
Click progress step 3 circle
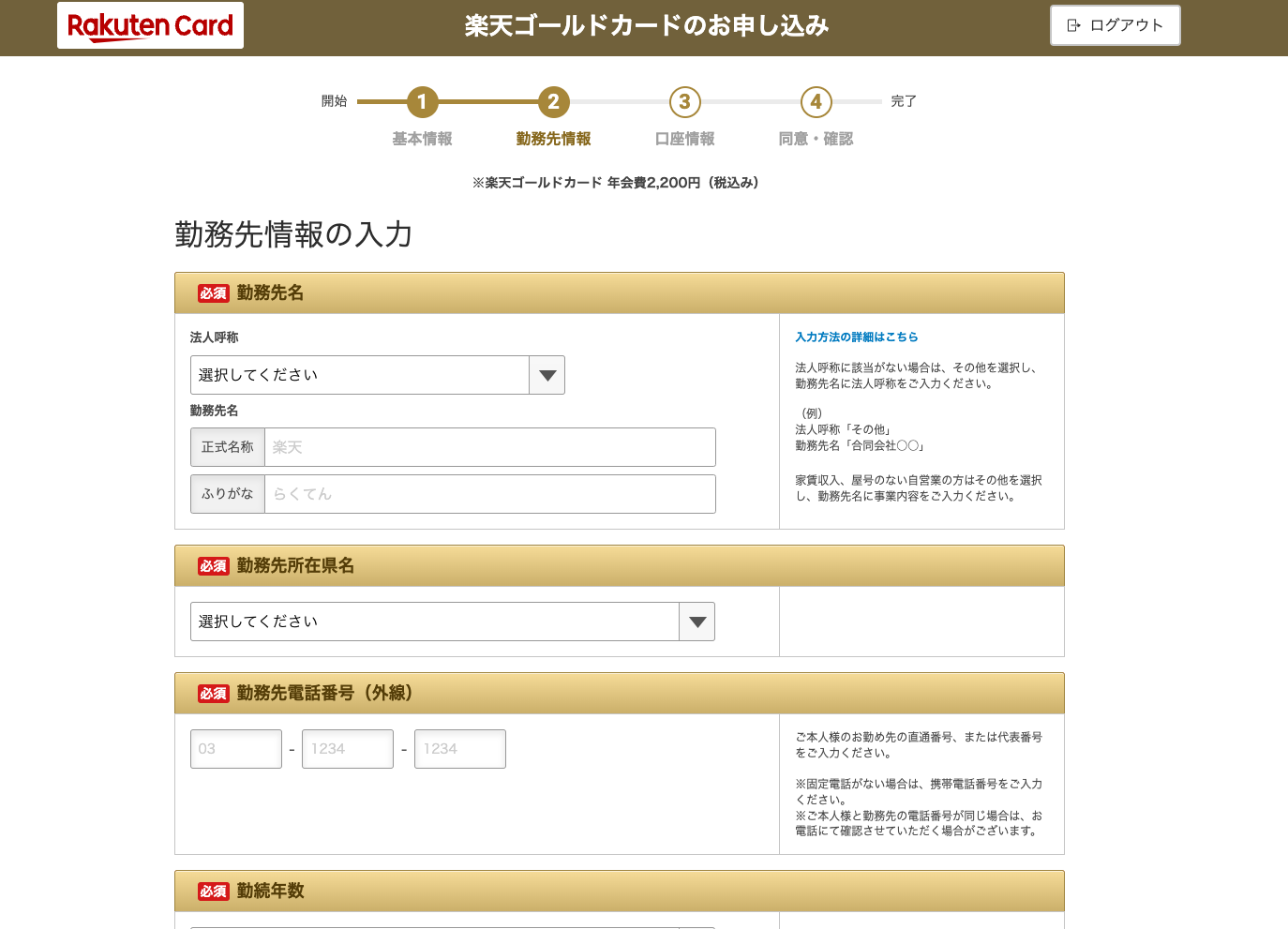[683, 101]
